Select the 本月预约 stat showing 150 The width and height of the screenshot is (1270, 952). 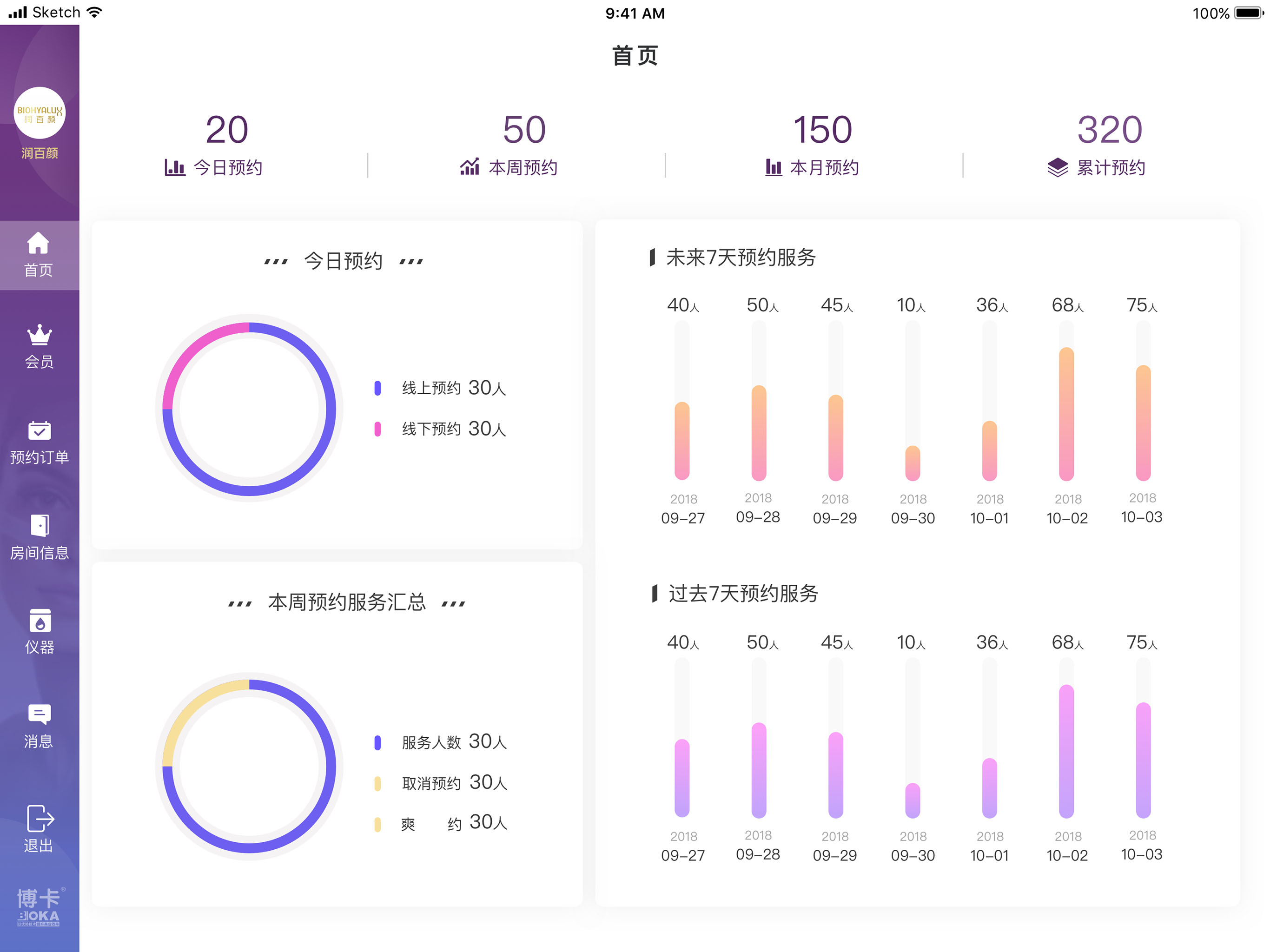tap(821, 130)
